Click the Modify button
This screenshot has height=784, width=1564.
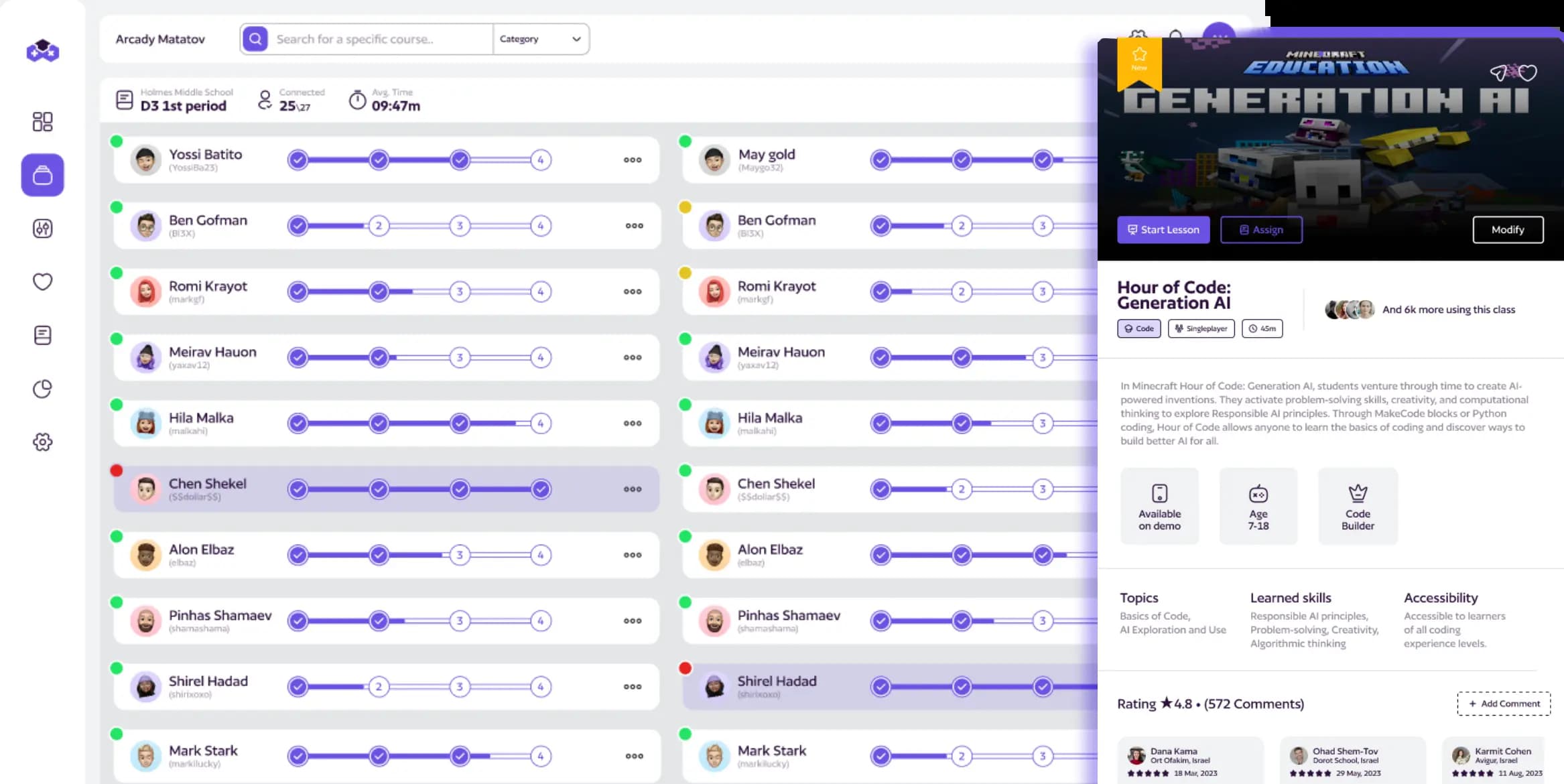[1508, 229]
